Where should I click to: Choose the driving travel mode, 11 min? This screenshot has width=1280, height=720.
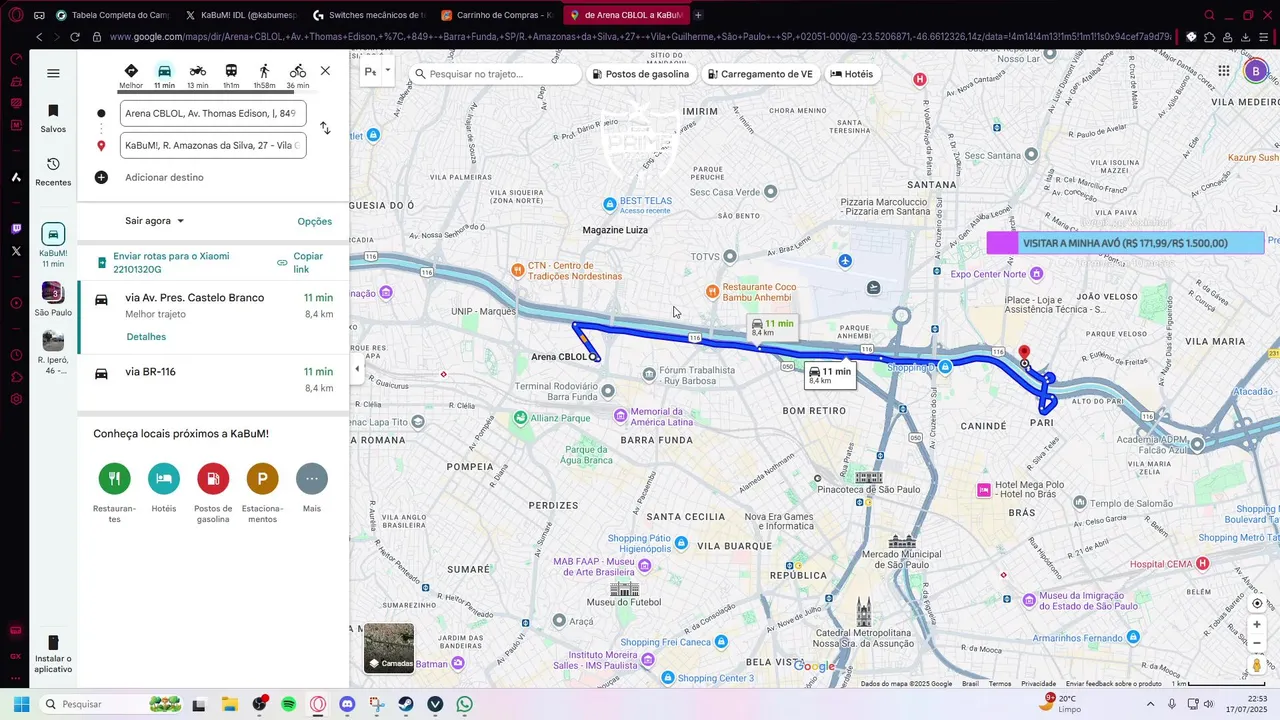coord(164,75)
